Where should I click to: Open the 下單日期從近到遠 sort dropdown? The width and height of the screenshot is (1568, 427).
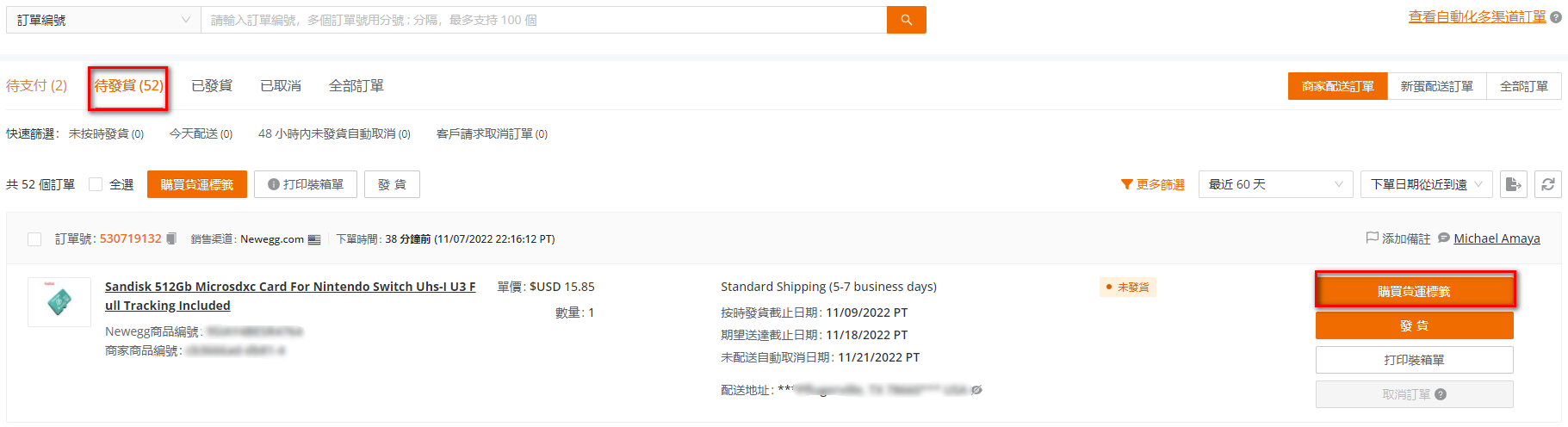pyautogui.click(x=1426, y=184)
